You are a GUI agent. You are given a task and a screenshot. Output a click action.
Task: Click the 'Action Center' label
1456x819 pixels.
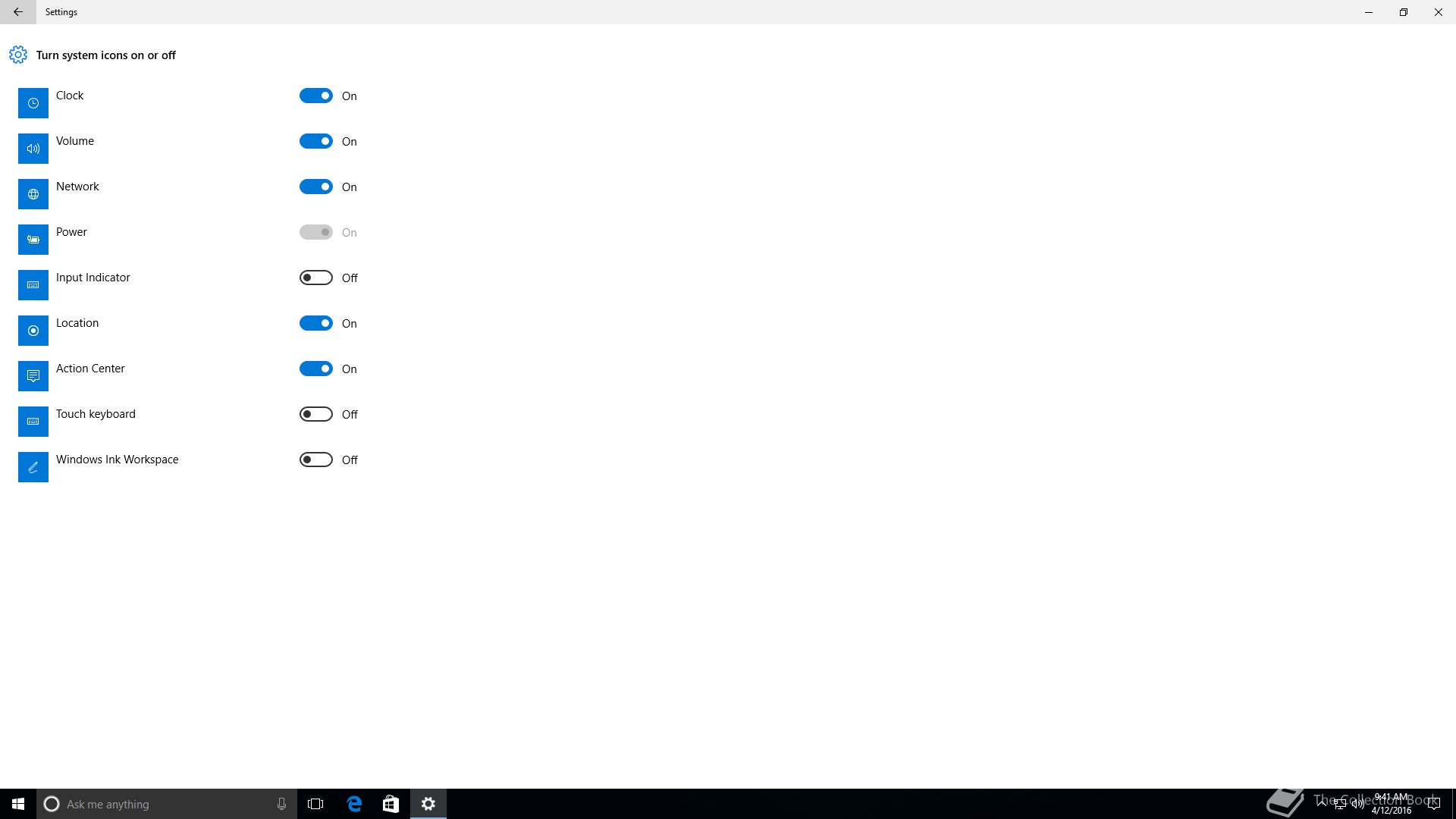90,369
